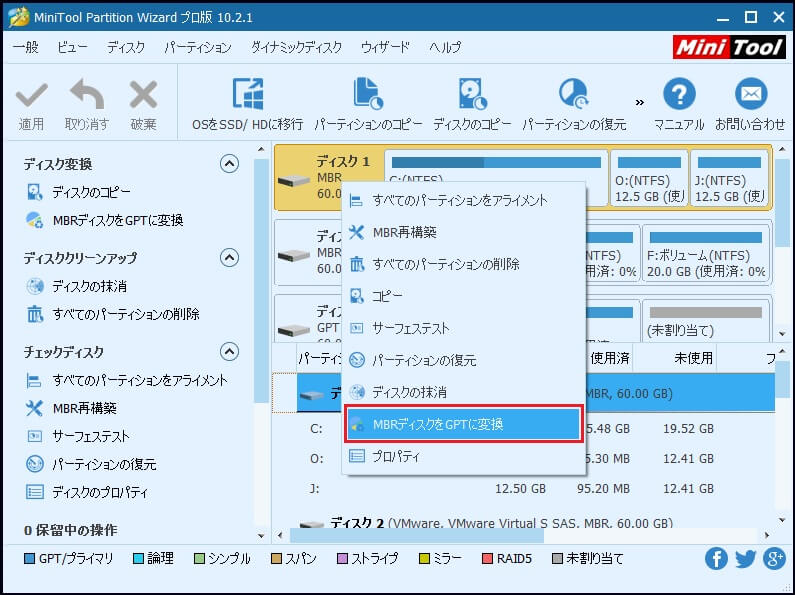The width and height of the screenshot is (795, 595).
Task: Launch OSをSSD/HDに移行 toolbar wizard
Action: [247, 104]
